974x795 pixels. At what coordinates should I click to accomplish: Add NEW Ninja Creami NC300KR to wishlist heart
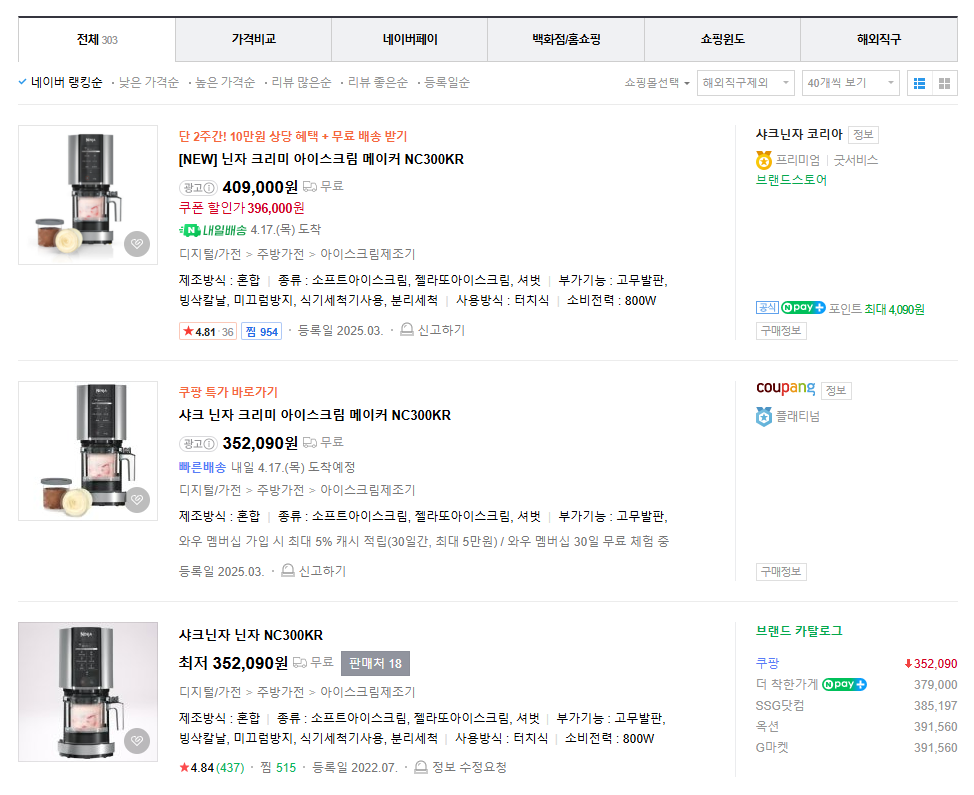pos(137,243)
